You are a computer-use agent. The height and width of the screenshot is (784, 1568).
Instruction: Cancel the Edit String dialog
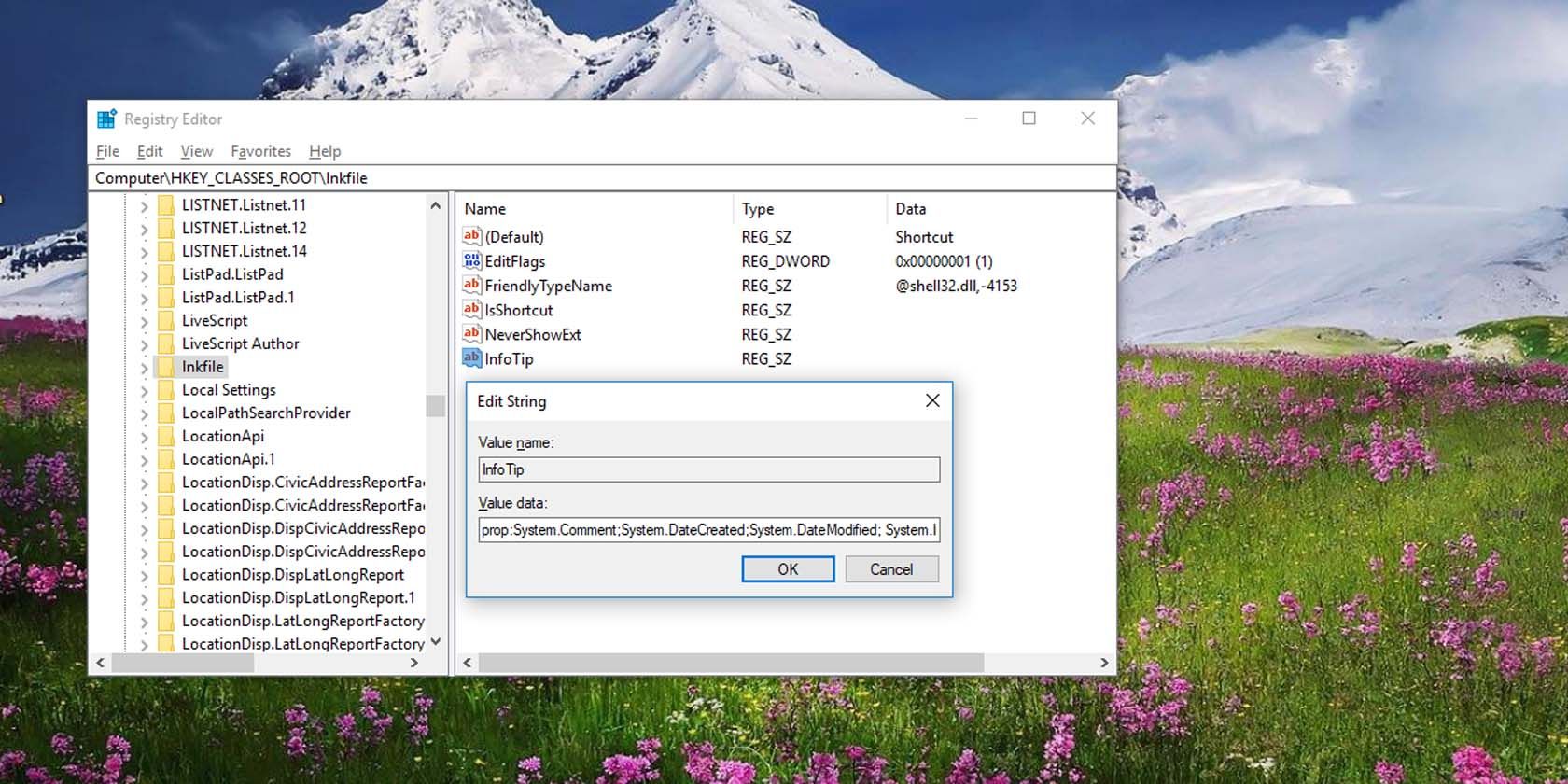(890, 569)
